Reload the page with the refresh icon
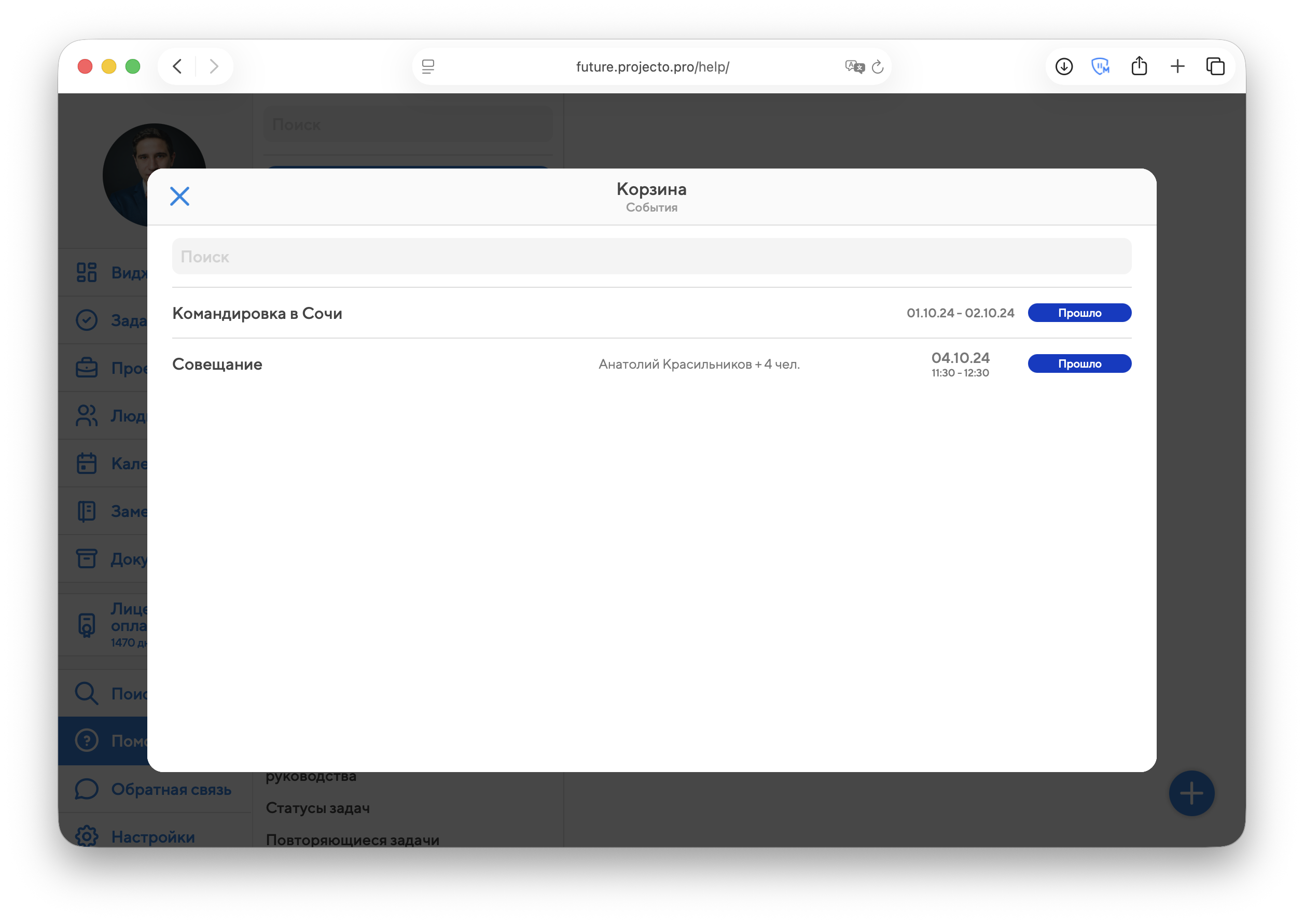 coord(878,67)
